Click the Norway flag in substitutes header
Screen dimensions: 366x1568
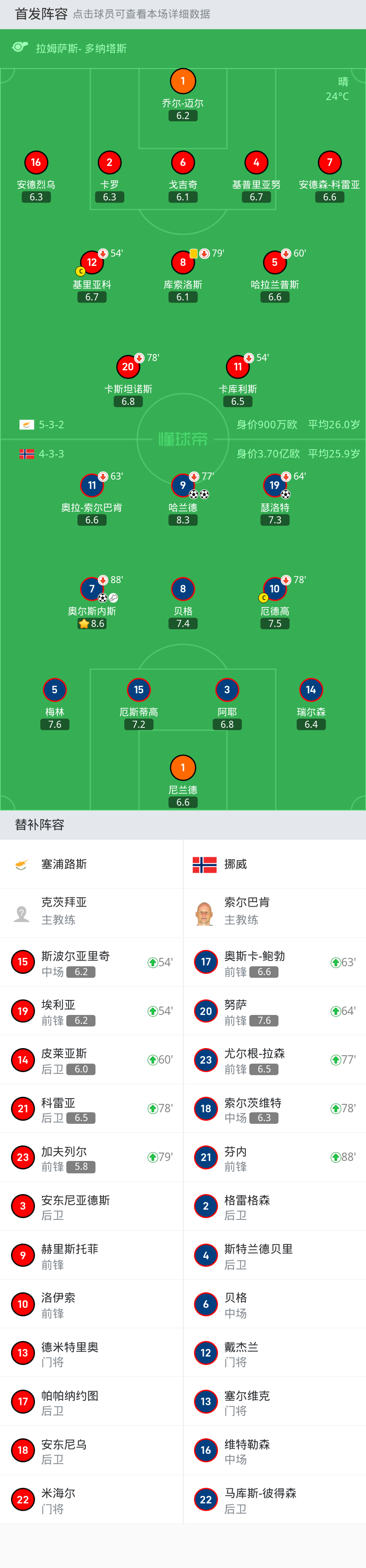(x=204, y=864)
